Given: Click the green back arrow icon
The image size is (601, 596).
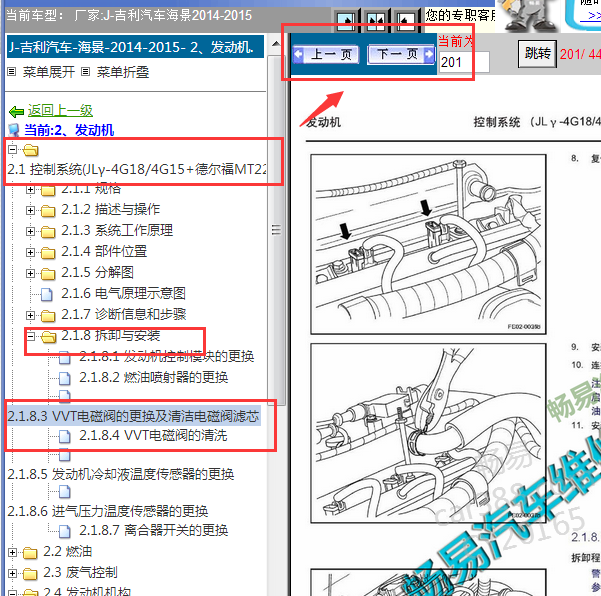Looking at the screenshot, I should 16,112.
